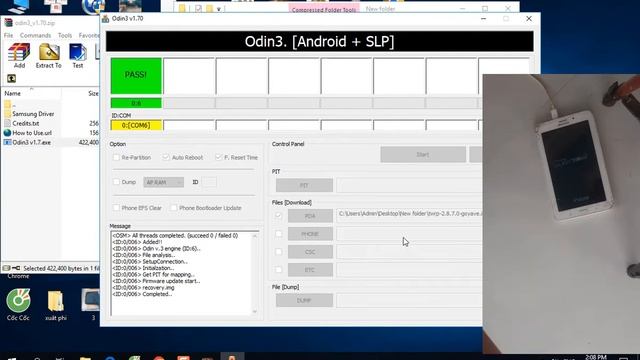Click the yellow 0:[COM6] port box

click(x=136, y=125)
